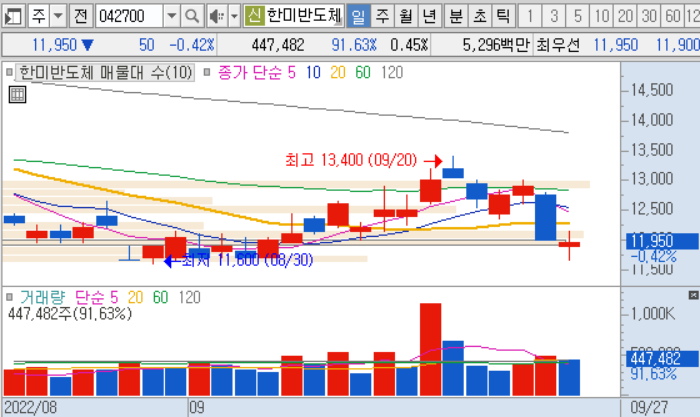Click the 447,482주(91.63%) volume readout
Screen dimensions: 700x417
[x=70, y=314]
